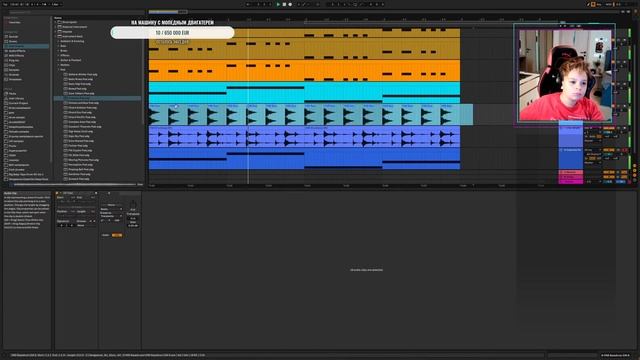Click the round Record transport button

(x=290, y=4)
